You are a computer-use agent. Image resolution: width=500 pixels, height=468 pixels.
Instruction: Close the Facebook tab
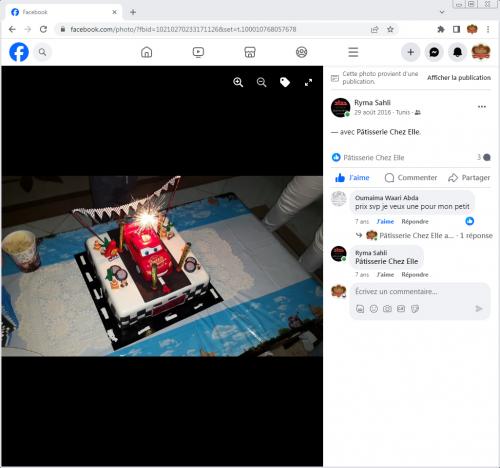(x=114, y=12)
